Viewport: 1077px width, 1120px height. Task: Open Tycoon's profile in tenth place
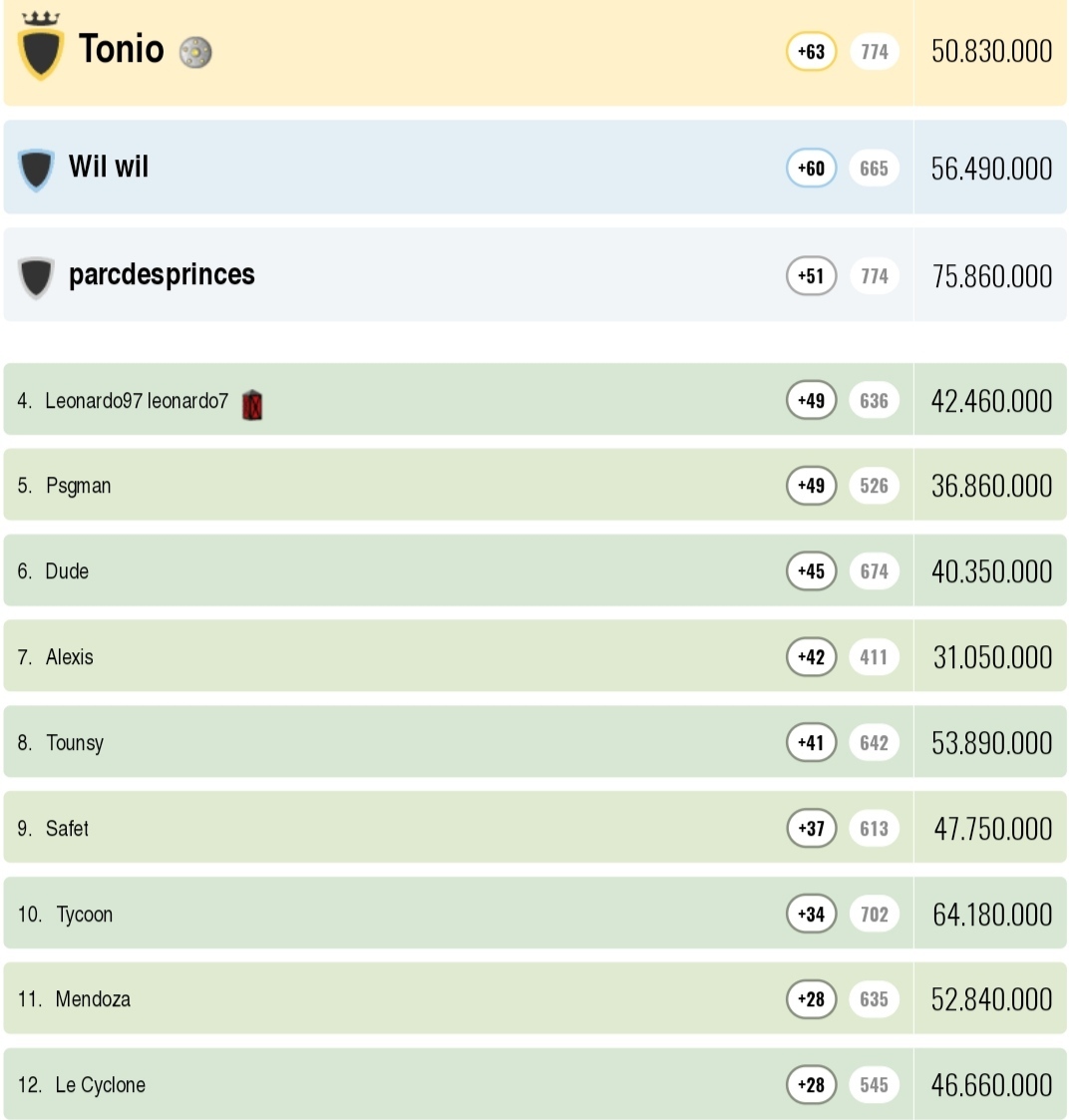click(x=84, y=915)
